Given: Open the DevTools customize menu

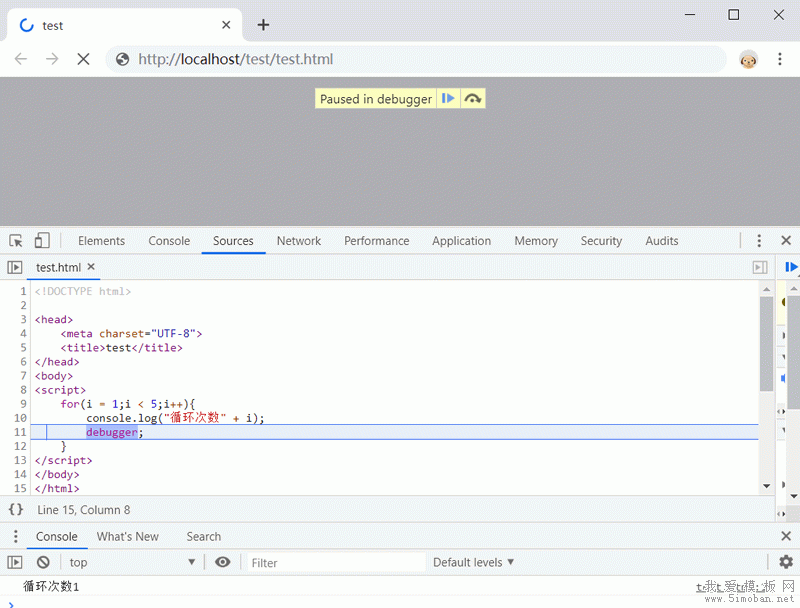Looking at the screenshot, I should coord(759,241).
